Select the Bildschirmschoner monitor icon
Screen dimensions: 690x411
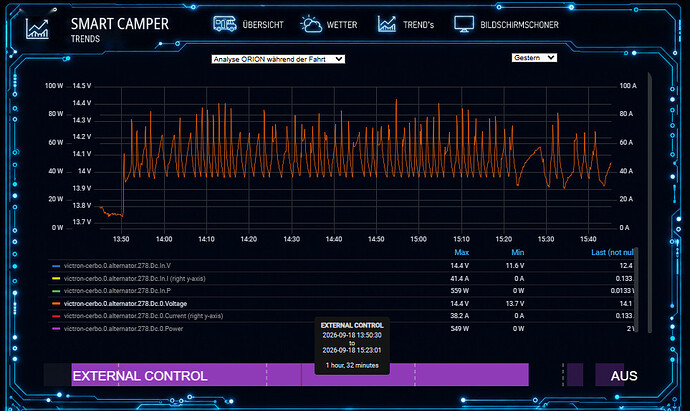pyautogui.click(x=464, y=24)
